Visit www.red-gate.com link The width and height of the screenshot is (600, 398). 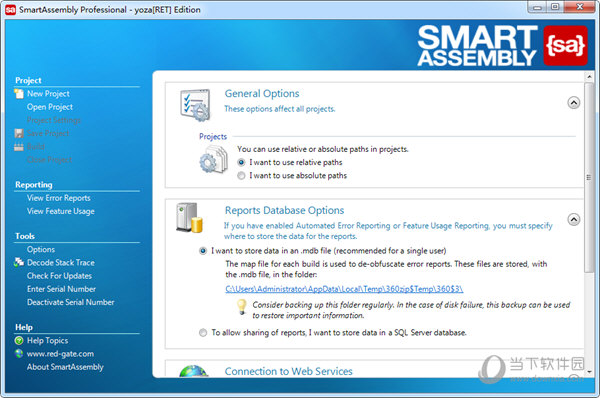click(x=60, y=354)
